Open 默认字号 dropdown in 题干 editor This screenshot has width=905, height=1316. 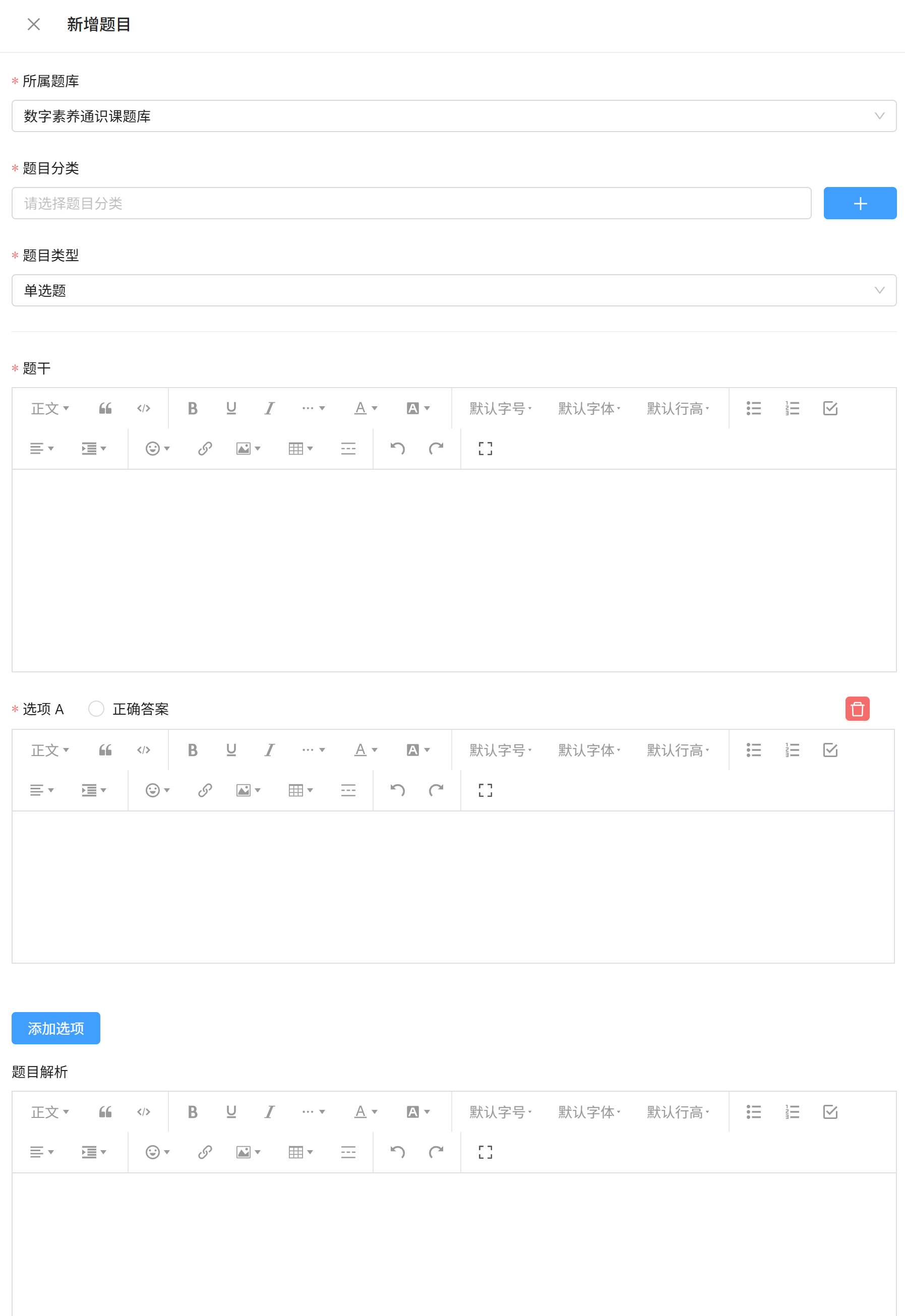500,408
